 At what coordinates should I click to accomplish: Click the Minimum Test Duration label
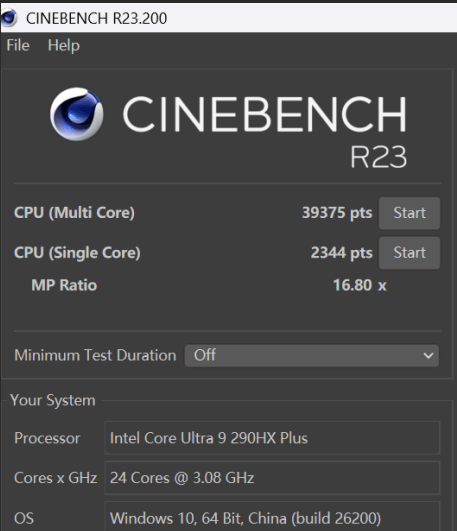point(95,355)
